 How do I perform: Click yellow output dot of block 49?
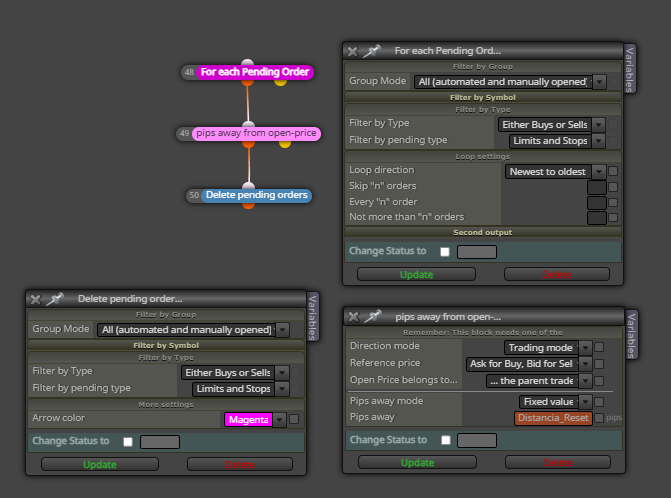pos(285,143)
